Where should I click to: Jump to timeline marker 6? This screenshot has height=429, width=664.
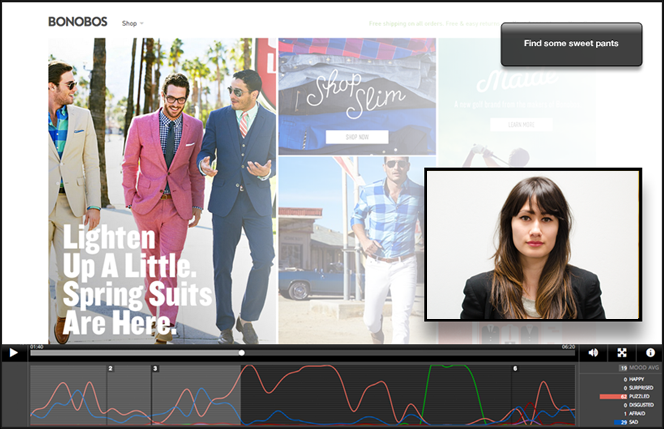515,368
